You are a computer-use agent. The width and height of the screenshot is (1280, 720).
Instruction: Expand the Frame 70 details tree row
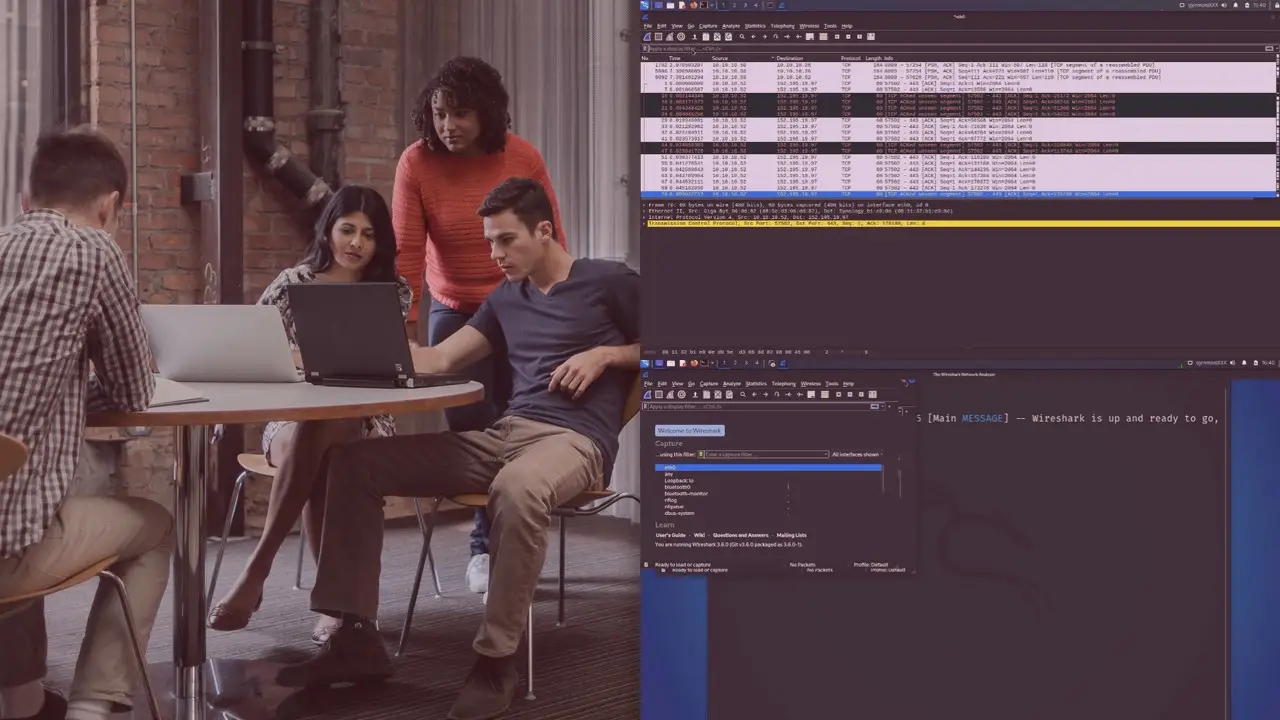click(644, 205)
